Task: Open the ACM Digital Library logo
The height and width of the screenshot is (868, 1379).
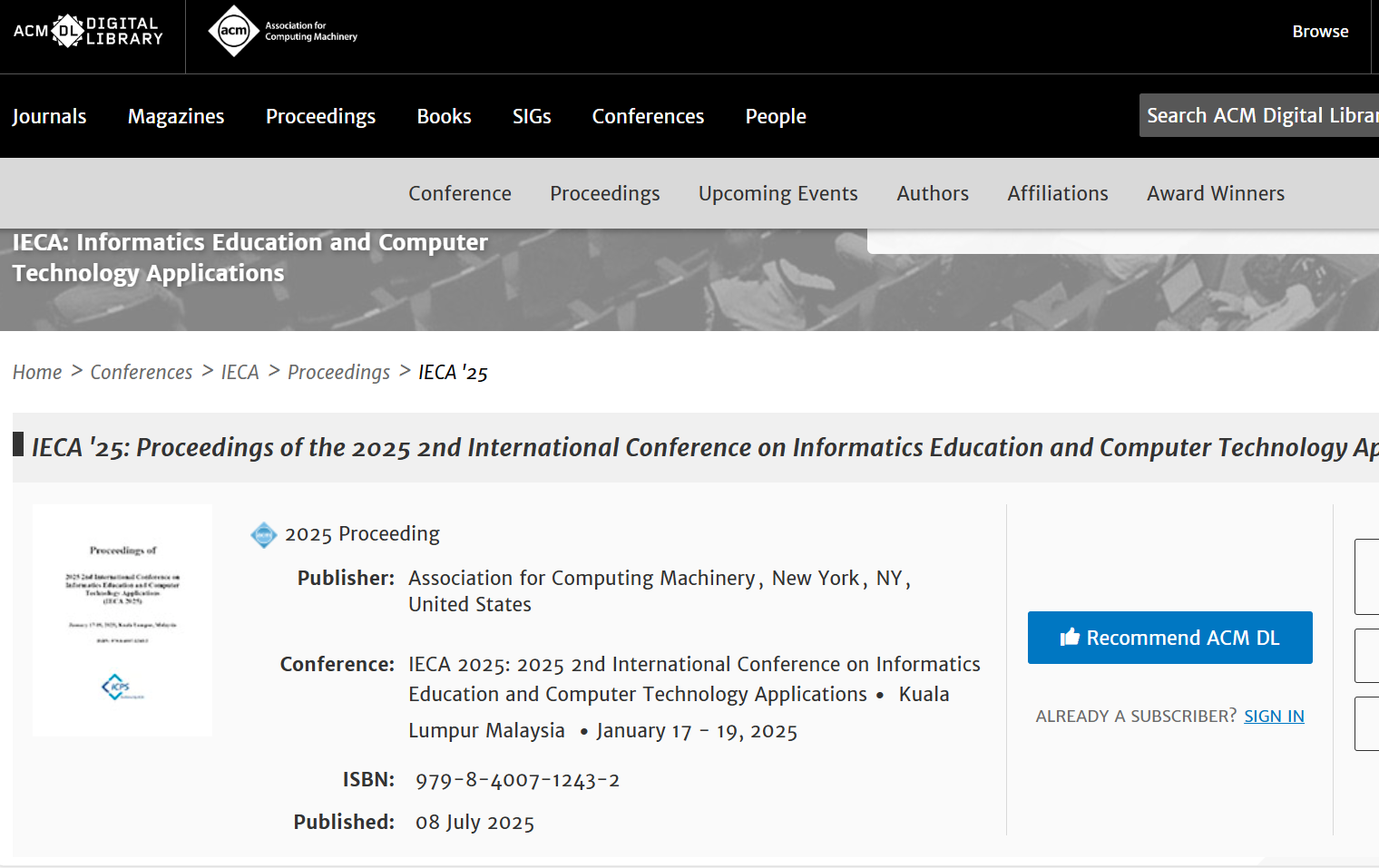Action: click(x=88, y=32)
